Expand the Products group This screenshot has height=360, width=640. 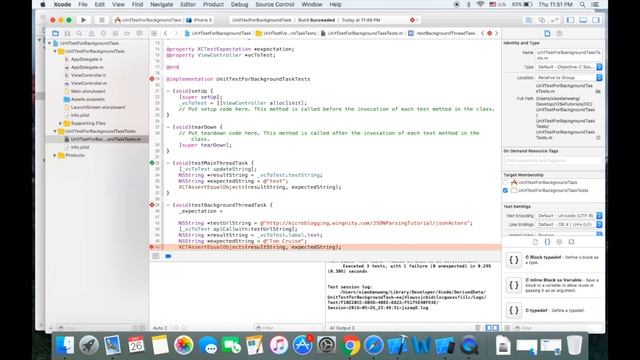coord(55,156)
